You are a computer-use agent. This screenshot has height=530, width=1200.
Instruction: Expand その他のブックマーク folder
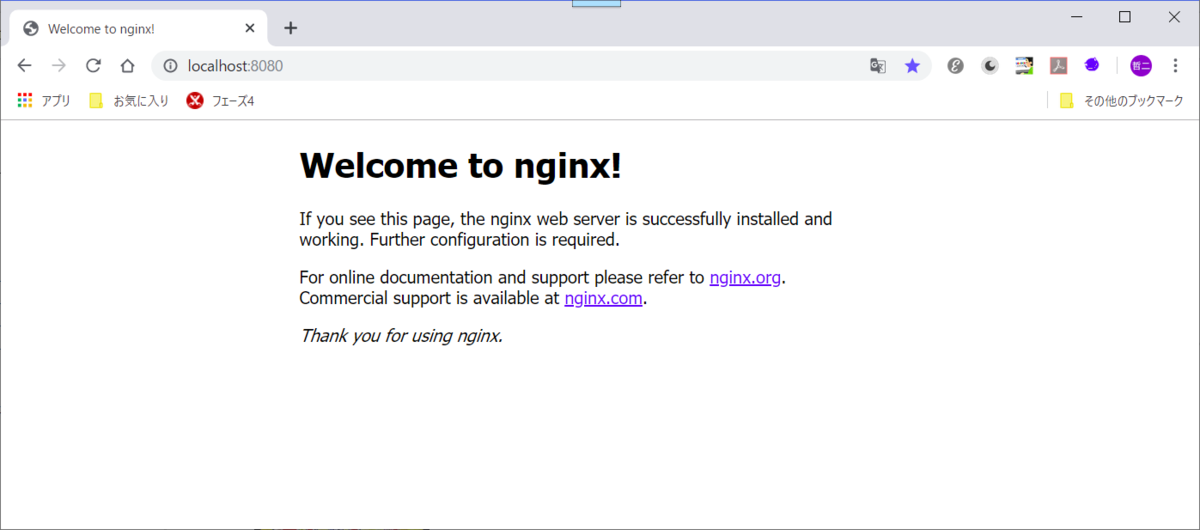[1121, 100]
